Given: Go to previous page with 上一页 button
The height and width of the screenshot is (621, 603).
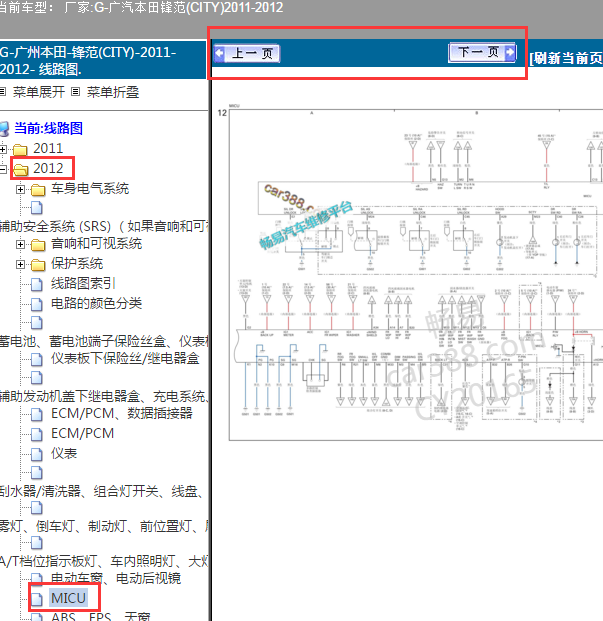Looking at the screenshot, I should [247, 53].
